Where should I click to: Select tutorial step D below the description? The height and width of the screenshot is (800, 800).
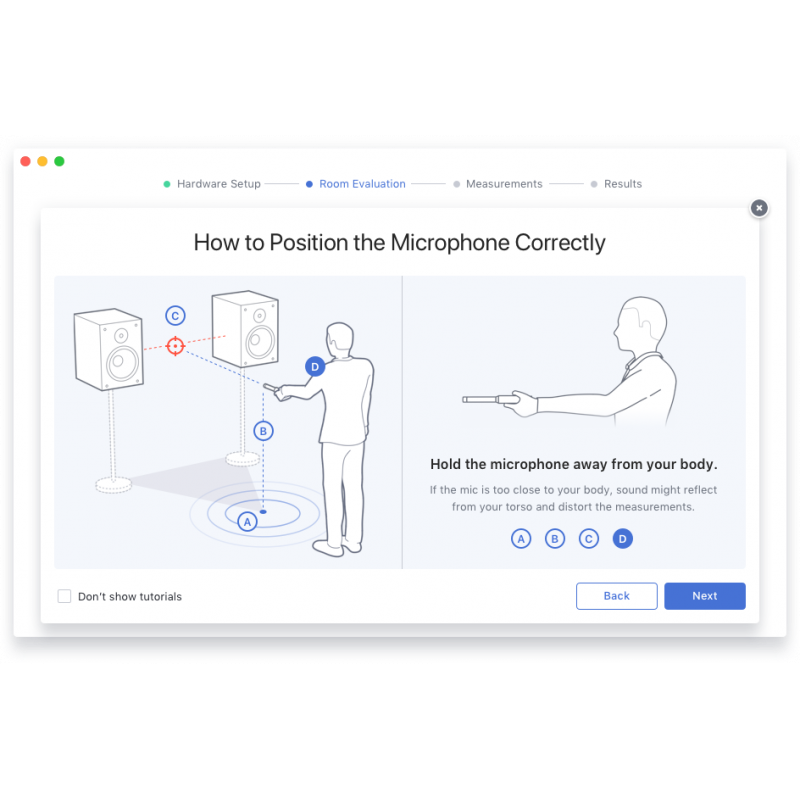623,539
